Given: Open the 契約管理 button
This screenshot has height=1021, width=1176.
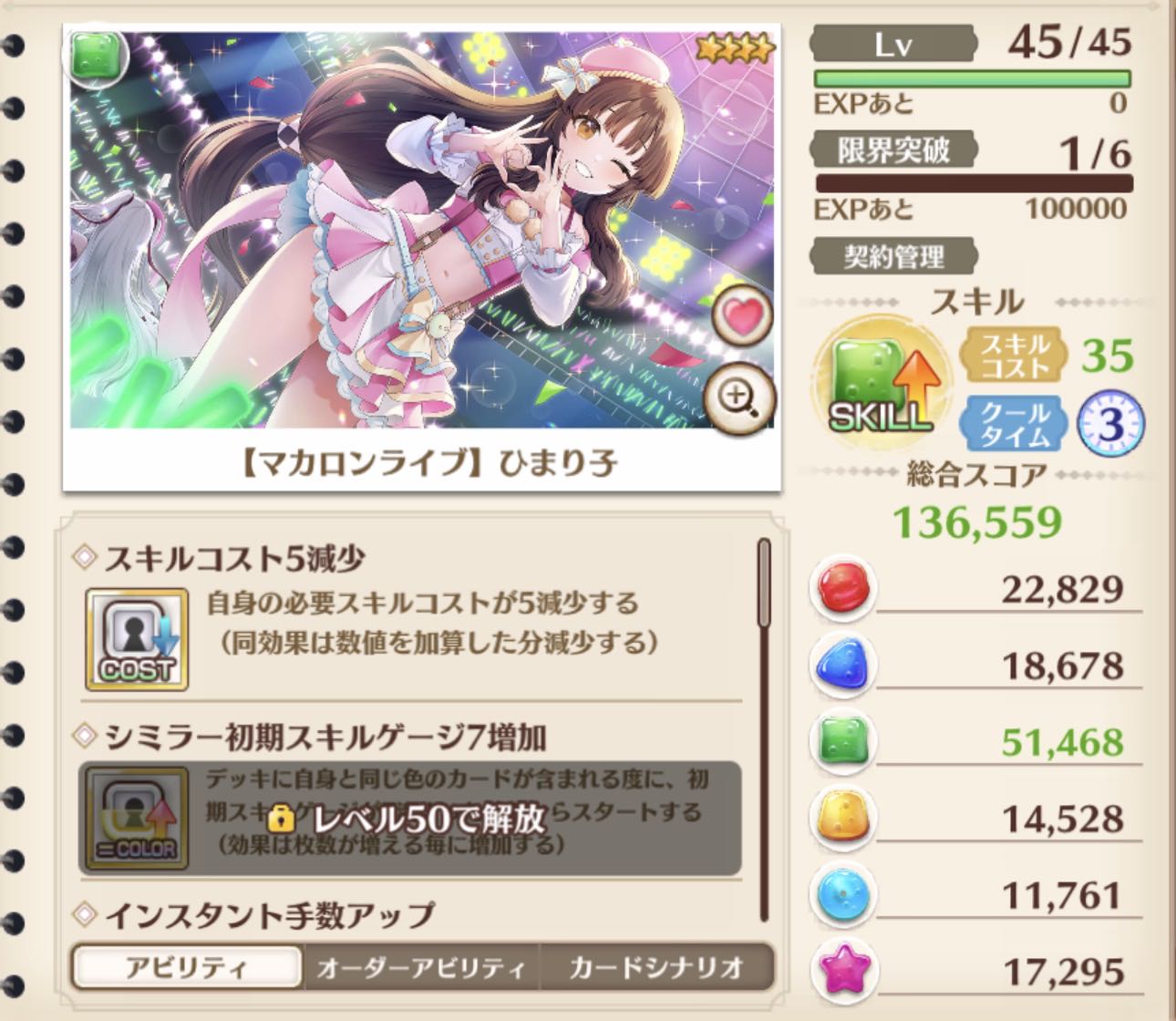Looking at the screenshot, I should [893, 257].
